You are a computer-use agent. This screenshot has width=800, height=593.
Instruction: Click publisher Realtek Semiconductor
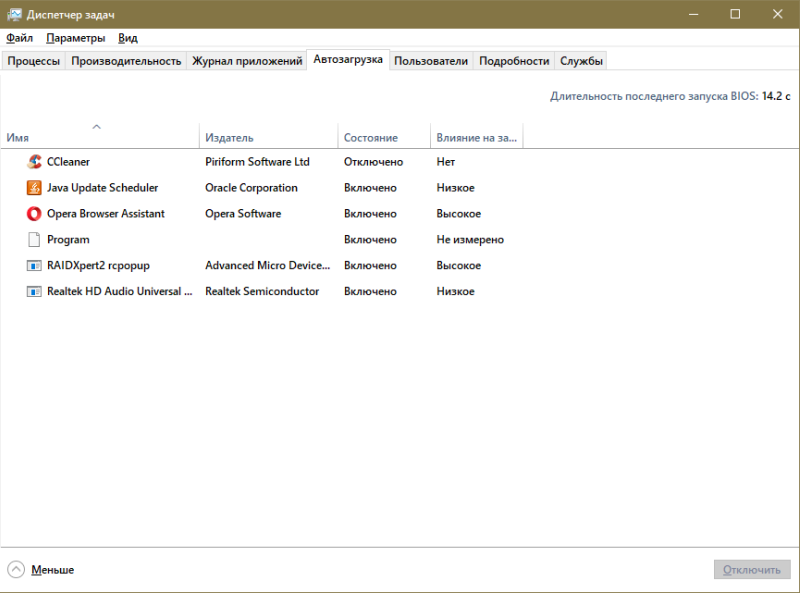262,291
